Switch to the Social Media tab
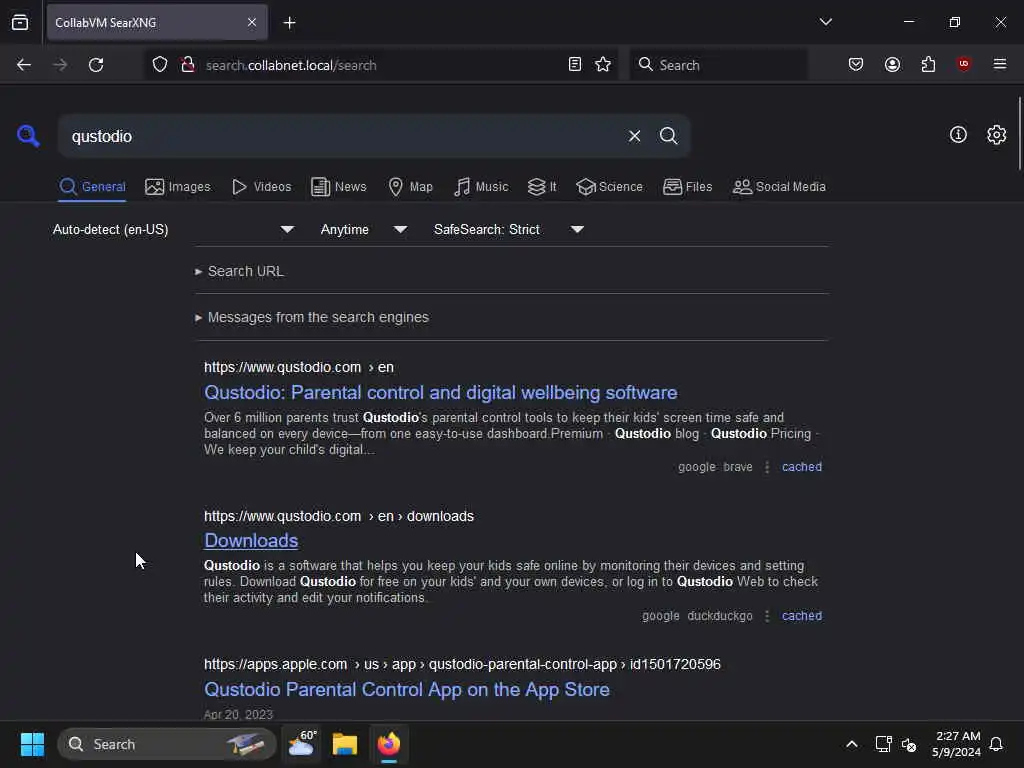 point(778,187)
